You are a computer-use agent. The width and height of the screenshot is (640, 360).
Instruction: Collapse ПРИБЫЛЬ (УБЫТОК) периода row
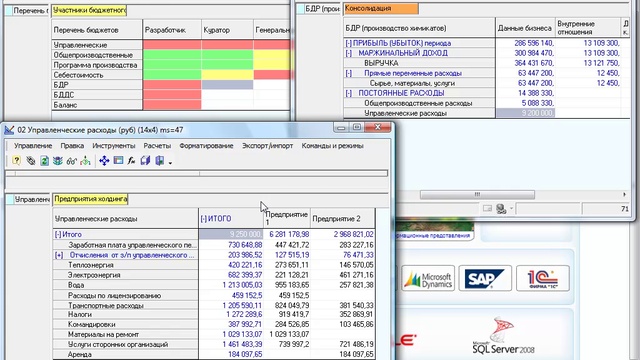(x=348, y=43)
